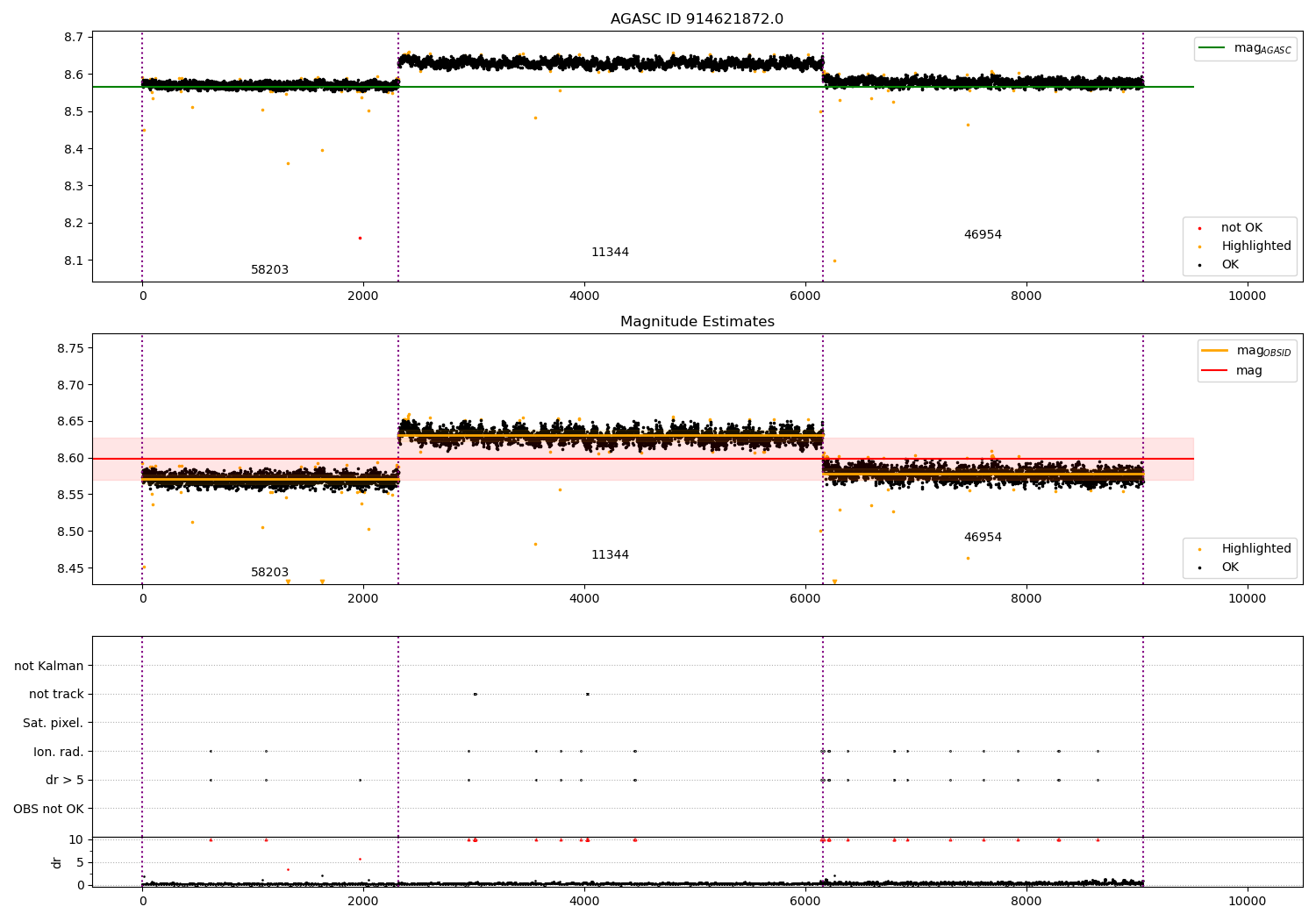This screenshot has width=1316, height=921.
Task: Click the rotated 'dr' axis label
Action: [57, 862]
